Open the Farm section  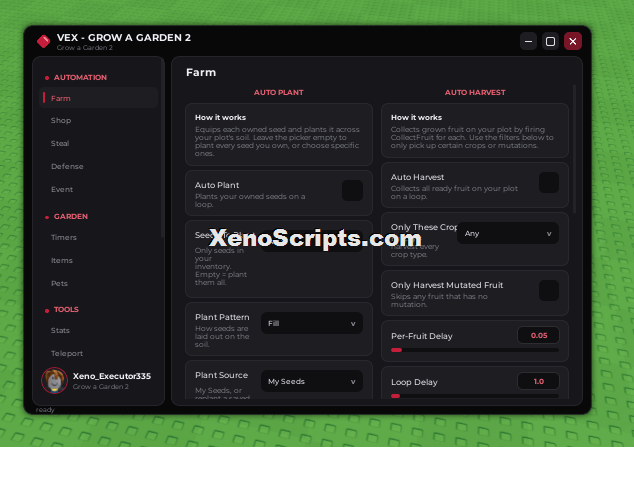(x=99, y=98)
